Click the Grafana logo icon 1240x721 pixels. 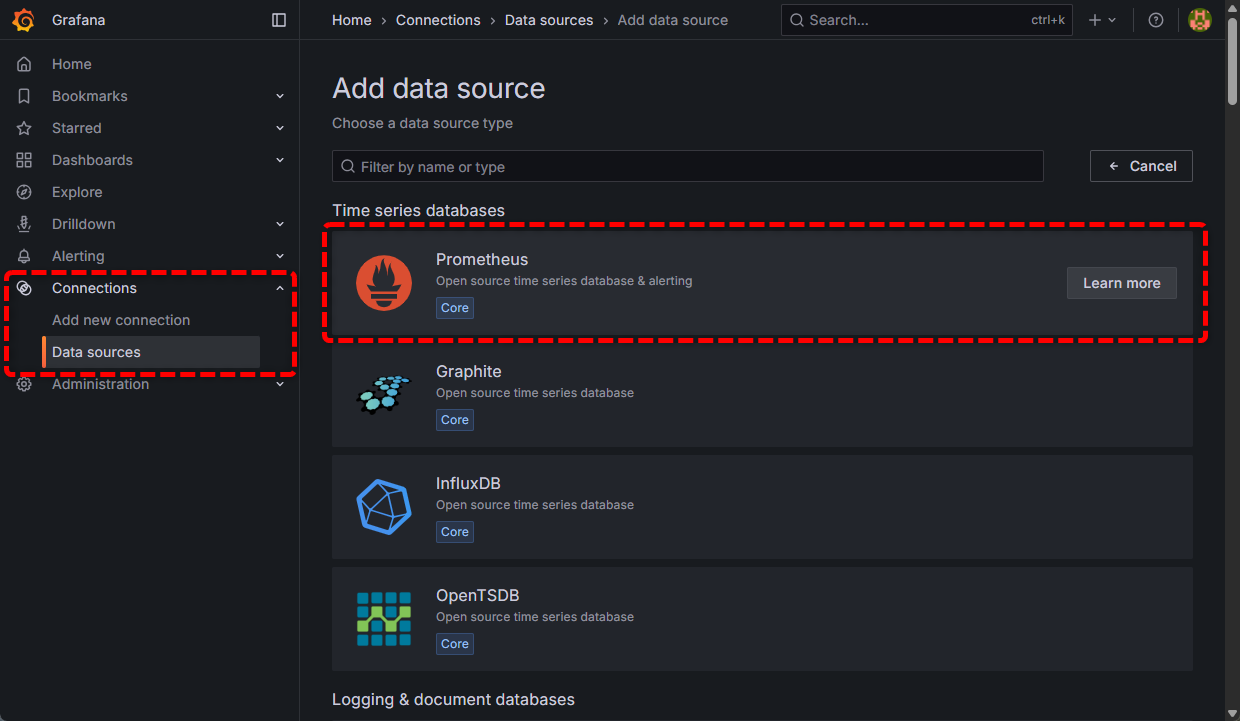pos(24,20)
